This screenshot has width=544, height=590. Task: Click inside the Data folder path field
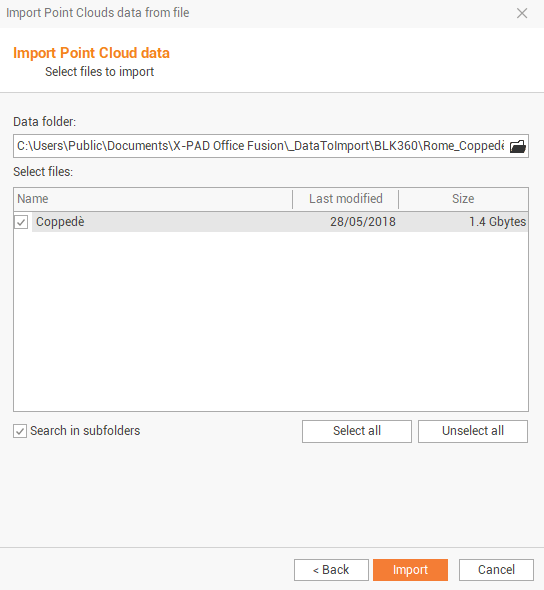point(260,146)
